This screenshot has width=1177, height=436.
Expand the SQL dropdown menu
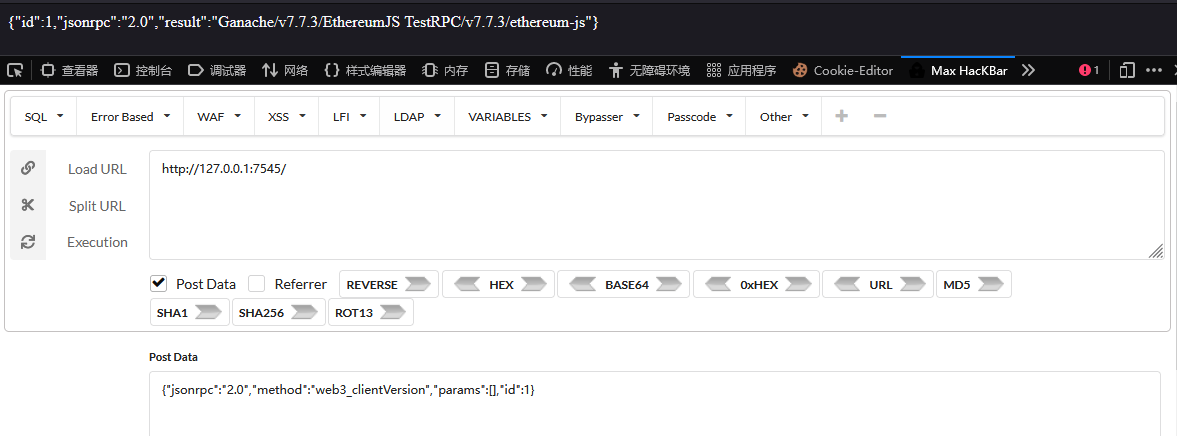coord(44,116)
